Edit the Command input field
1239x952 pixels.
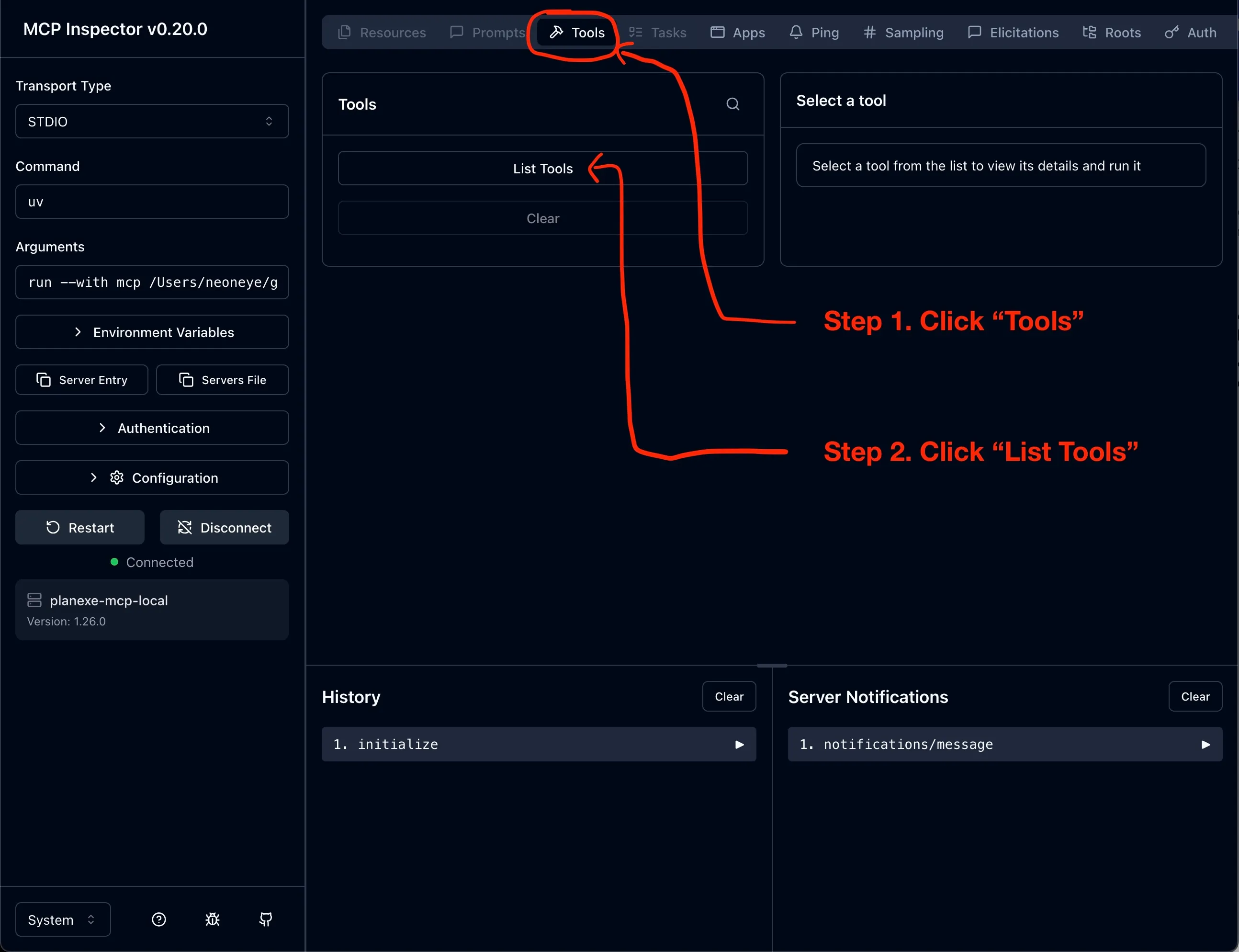152,201
